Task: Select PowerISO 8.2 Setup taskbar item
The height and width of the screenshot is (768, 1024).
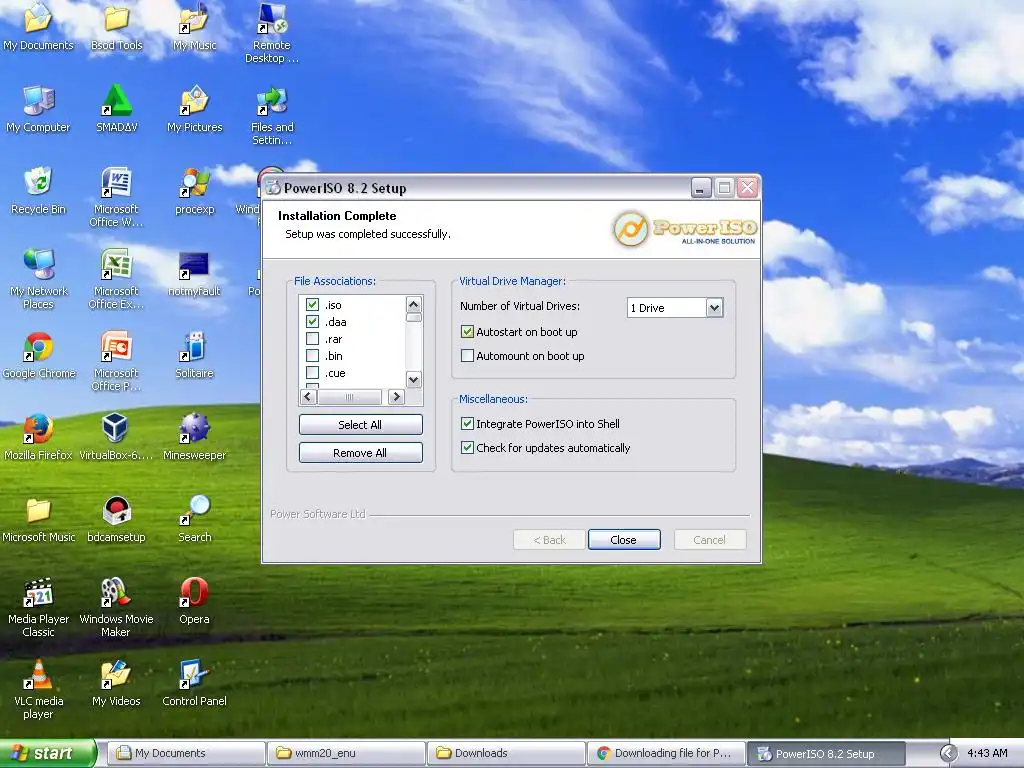Action: point(827,754)
